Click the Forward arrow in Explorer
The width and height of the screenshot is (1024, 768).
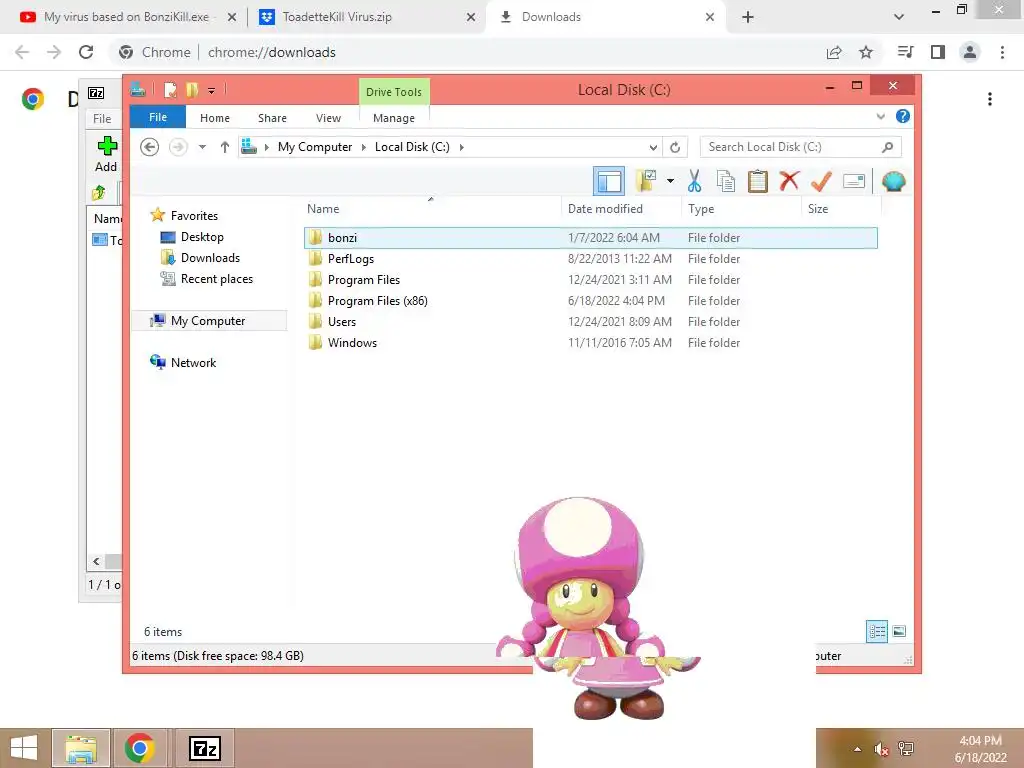click(178, 147)
